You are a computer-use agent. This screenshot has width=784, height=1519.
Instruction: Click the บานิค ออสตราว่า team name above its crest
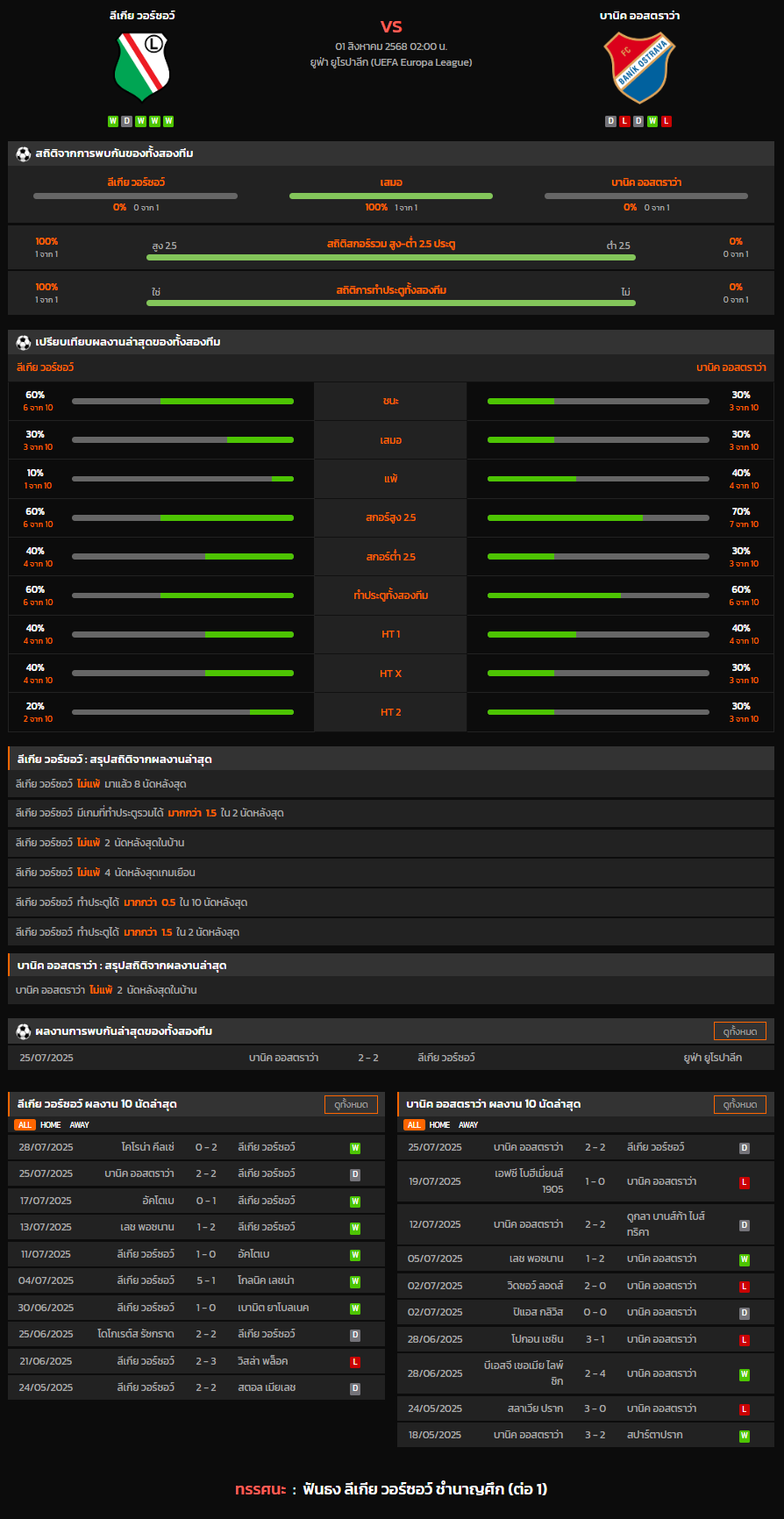click(x=639, y=16)
